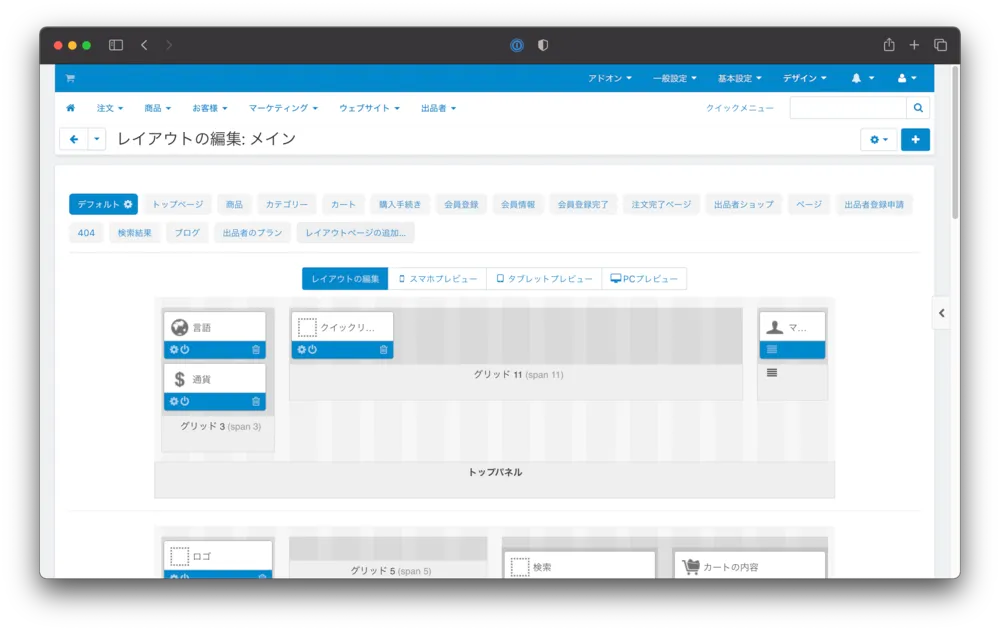The height and width of the screenshot is (631, 1000).
Task: Click the browser share icon
Action: 889,45
